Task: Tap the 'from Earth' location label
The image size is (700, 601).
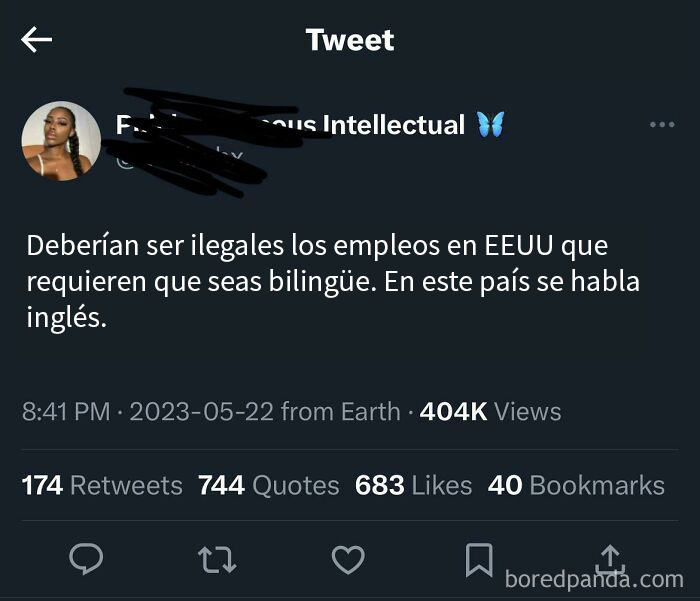Action: [x=341, y=411]
